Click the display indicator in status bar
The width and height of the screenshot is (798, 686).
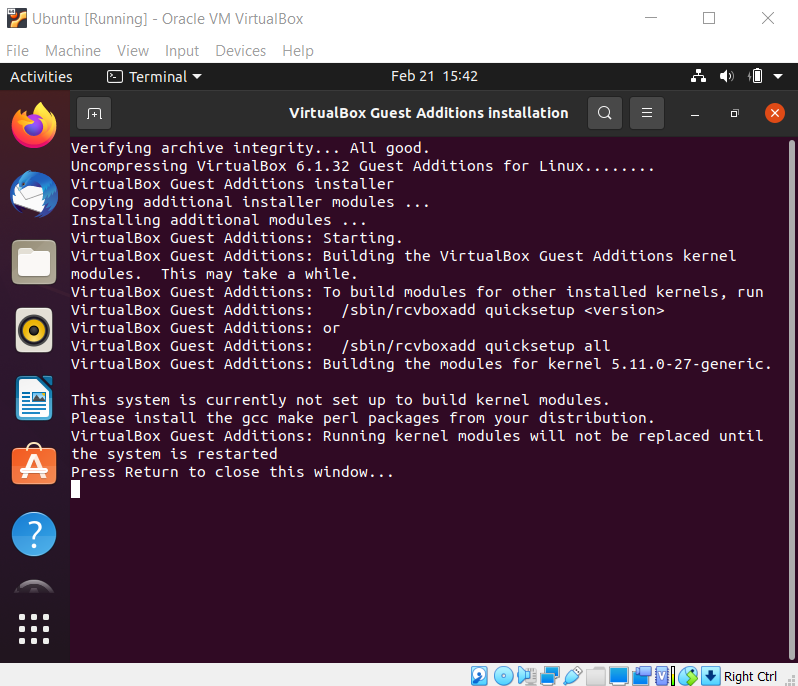(618, 676)
